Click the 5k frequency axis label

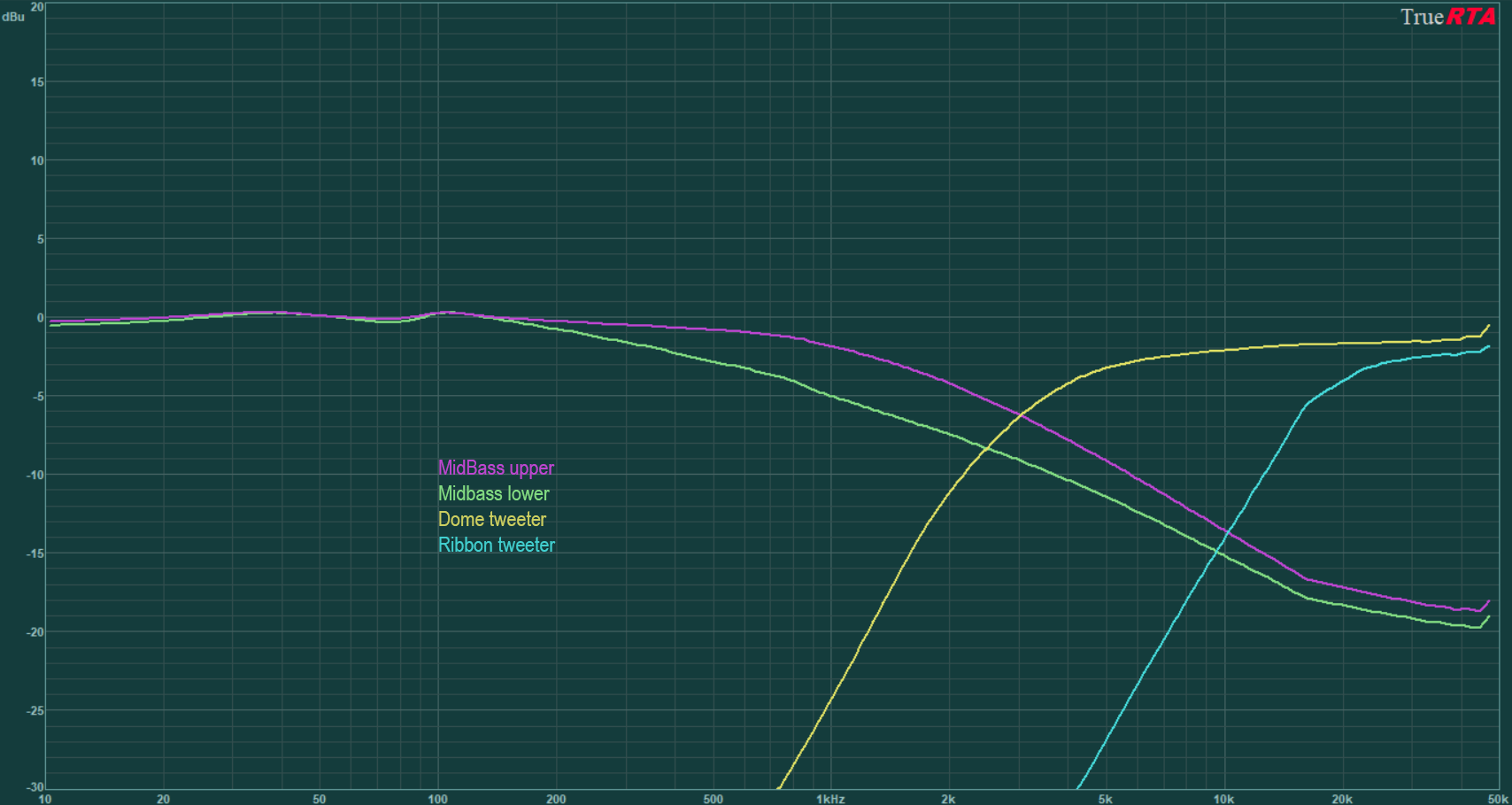coord(1105,799)
